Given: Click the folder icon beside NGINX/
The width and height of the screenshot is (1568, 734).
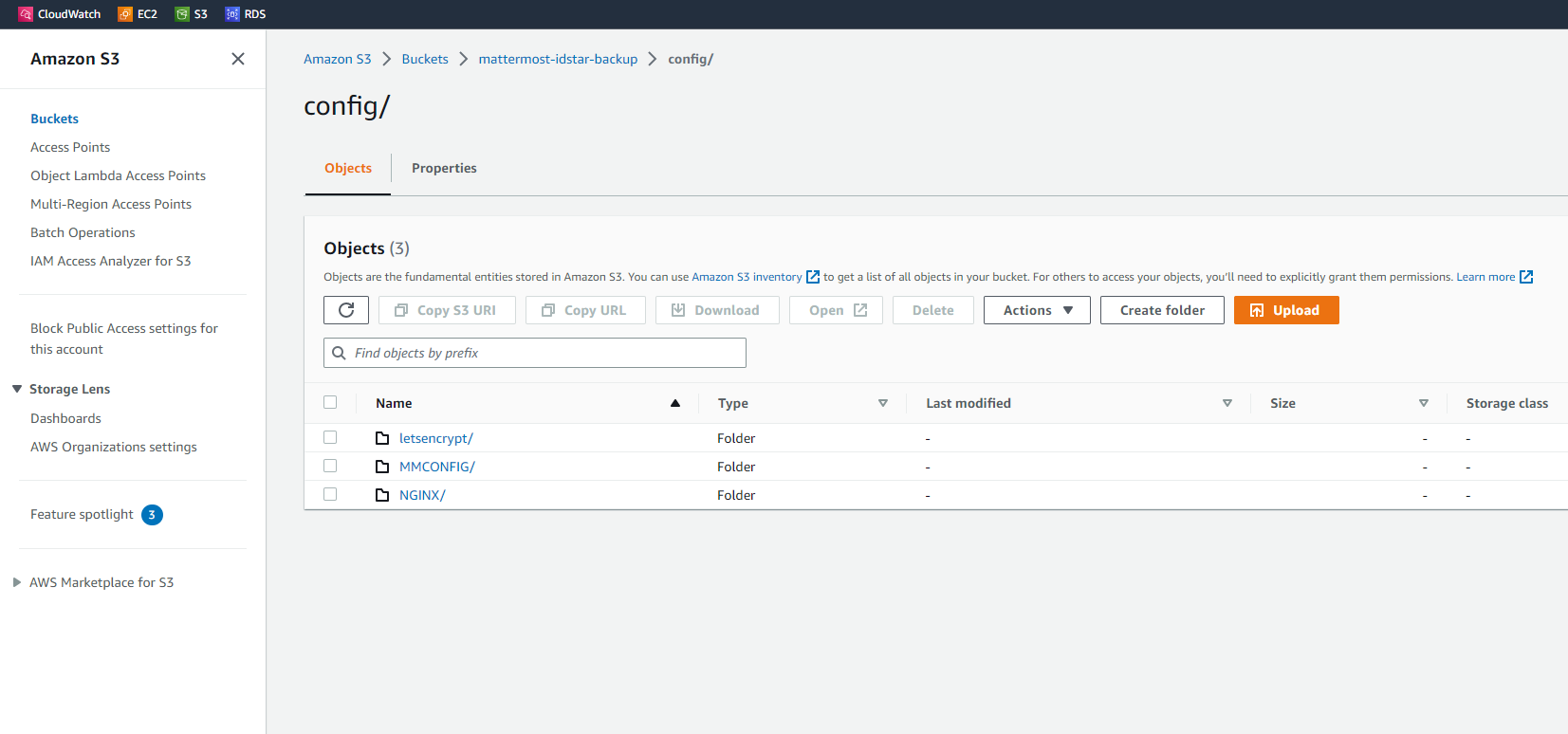Looking at the screenshot, I should [382, 495].
